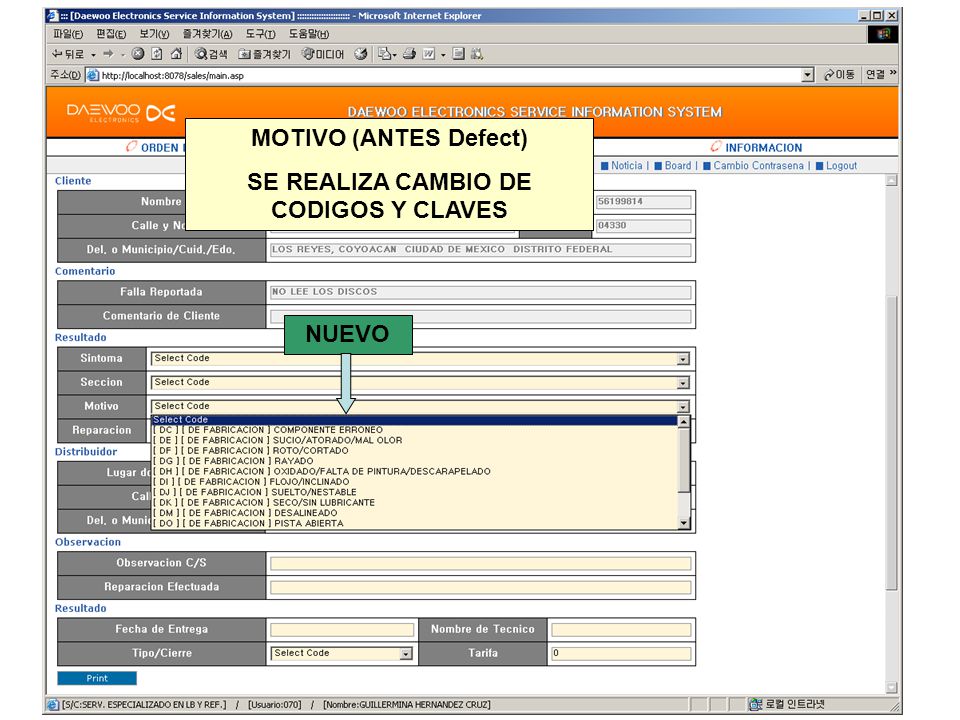960x720 pixels.
Task: Select DO PISTA ABIERTA option
Action: pos(414,523)
